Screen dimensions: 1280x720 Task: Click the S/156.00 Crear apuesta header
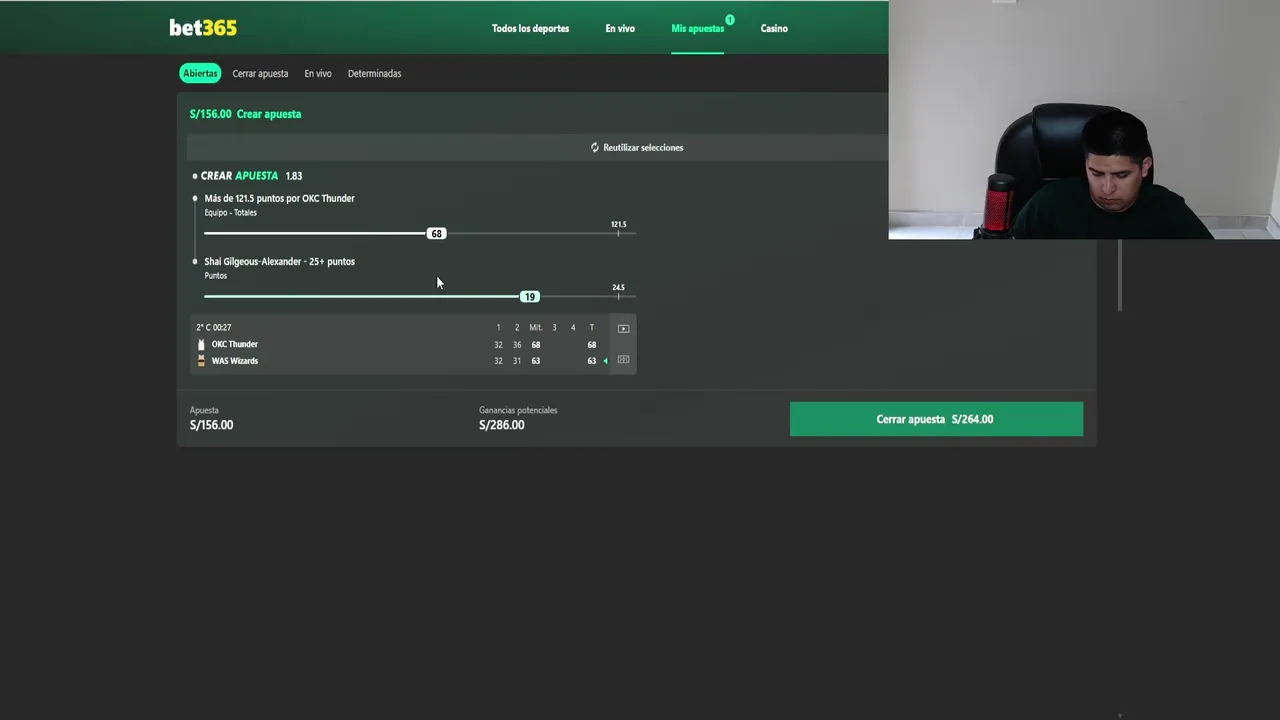[x=245, y=114]
